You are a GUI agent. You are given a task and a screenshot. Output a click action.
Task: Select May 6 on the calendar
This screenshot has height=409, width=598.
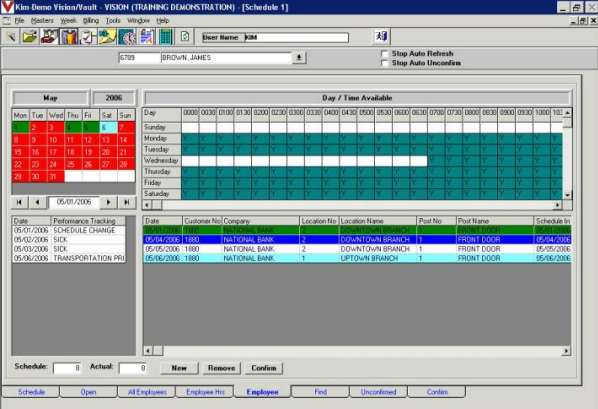click(x=108, y=127)
